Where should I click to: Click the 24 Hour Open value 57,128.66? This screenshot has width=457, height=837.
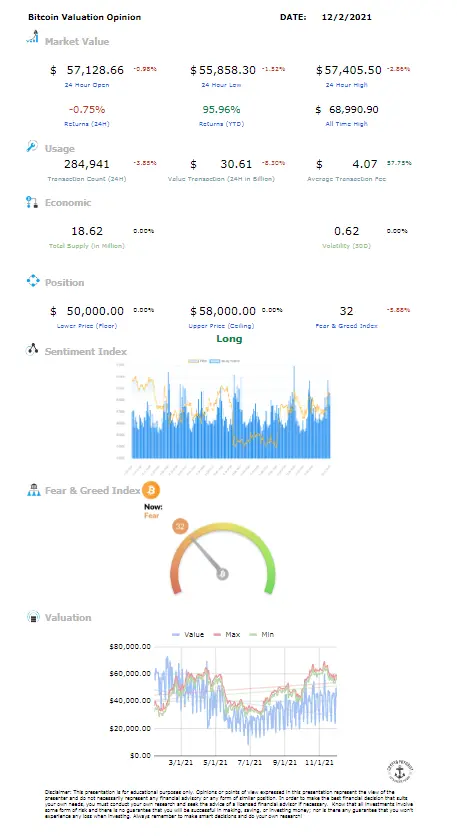pyautogui.click(x=95, y=70)
